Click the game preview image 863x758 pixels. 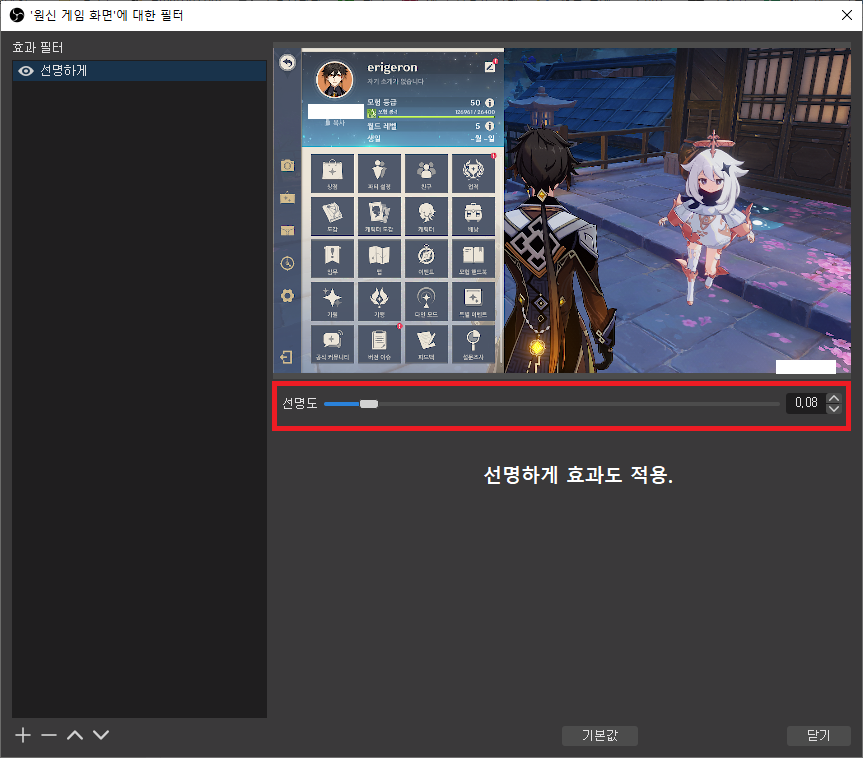(562, 210)
